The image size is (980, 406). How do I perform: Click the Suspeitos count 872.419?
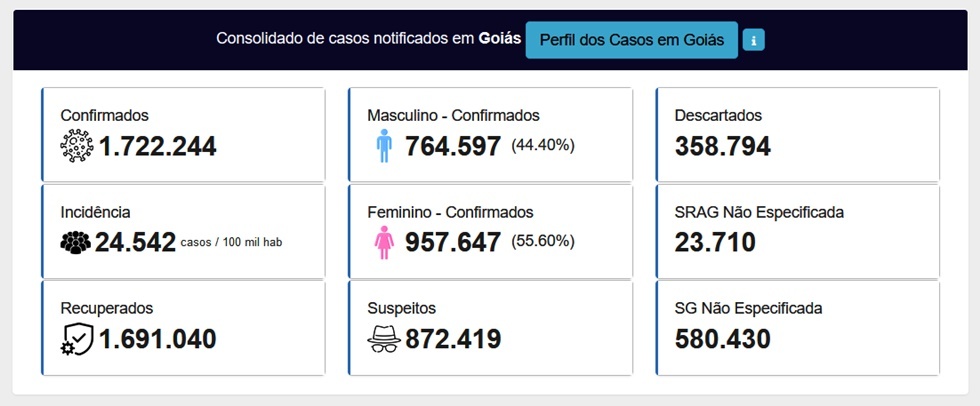click(453, 339)
